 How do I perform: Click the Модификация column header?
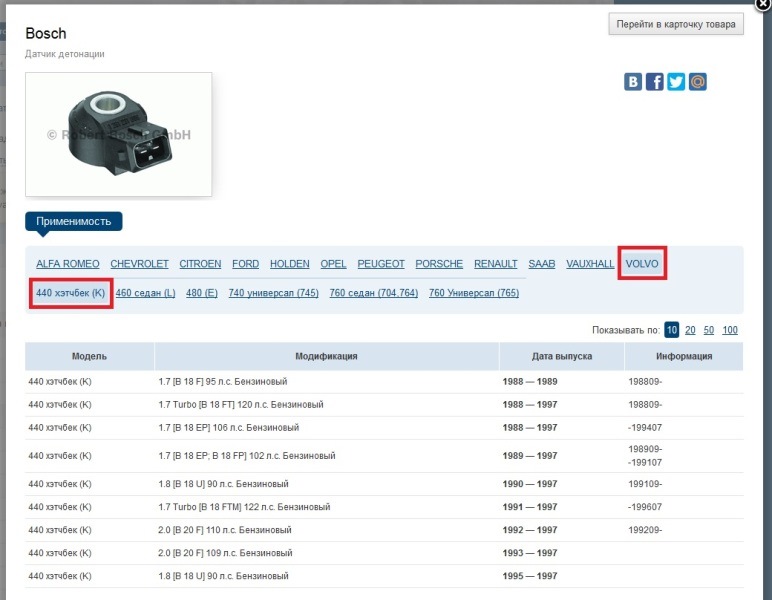326,356
